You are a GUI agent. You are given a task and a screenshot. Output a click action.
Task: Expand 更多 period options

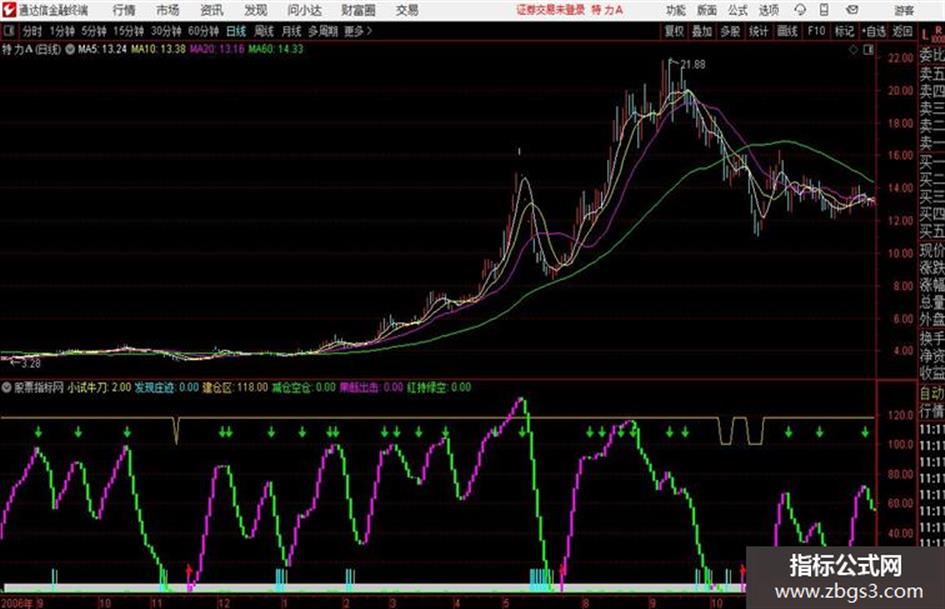[359, 31]
